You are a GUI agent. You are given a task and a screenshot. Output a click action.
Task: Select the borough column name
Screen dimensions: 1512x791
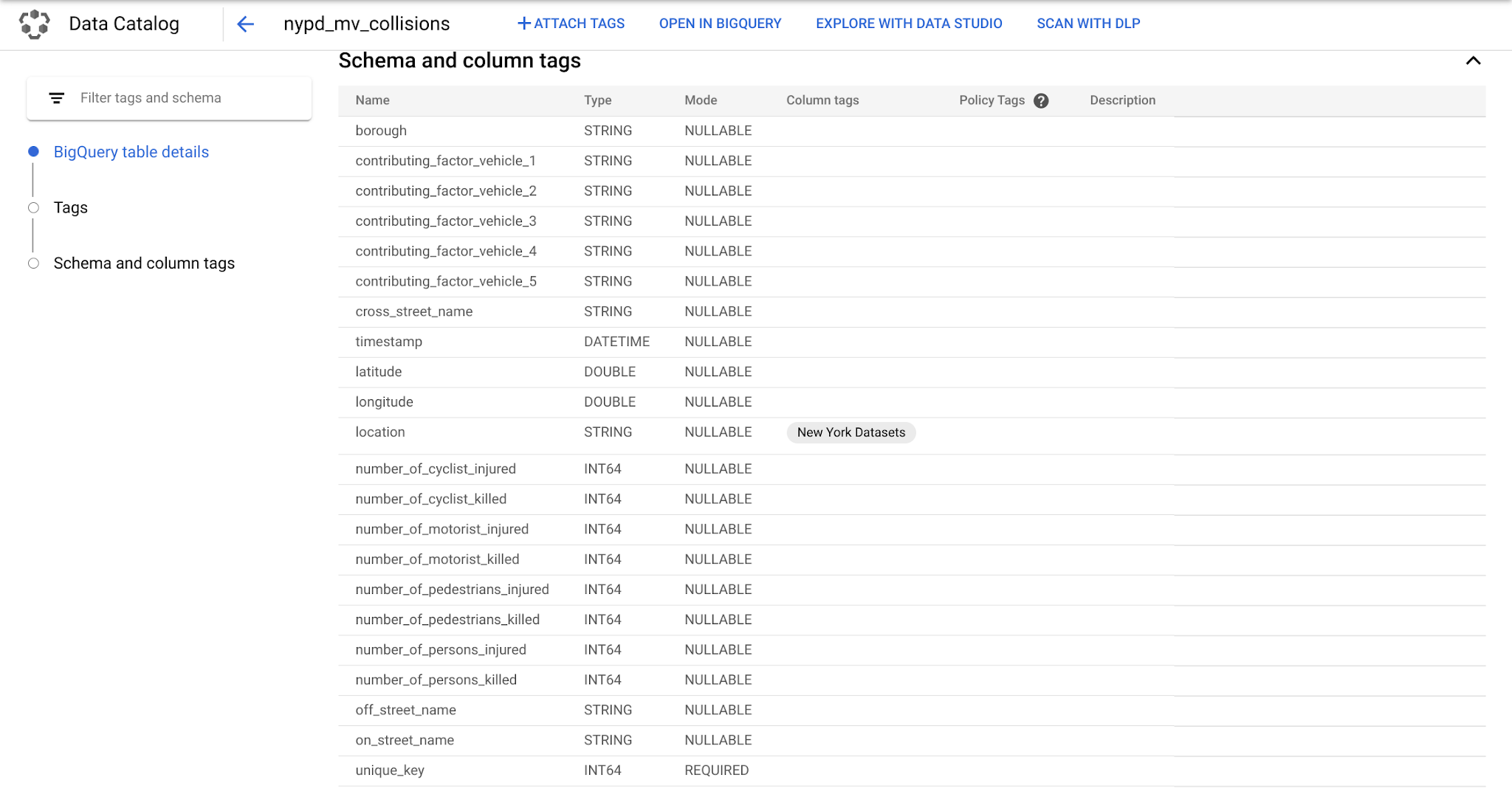tap(381, 131)
